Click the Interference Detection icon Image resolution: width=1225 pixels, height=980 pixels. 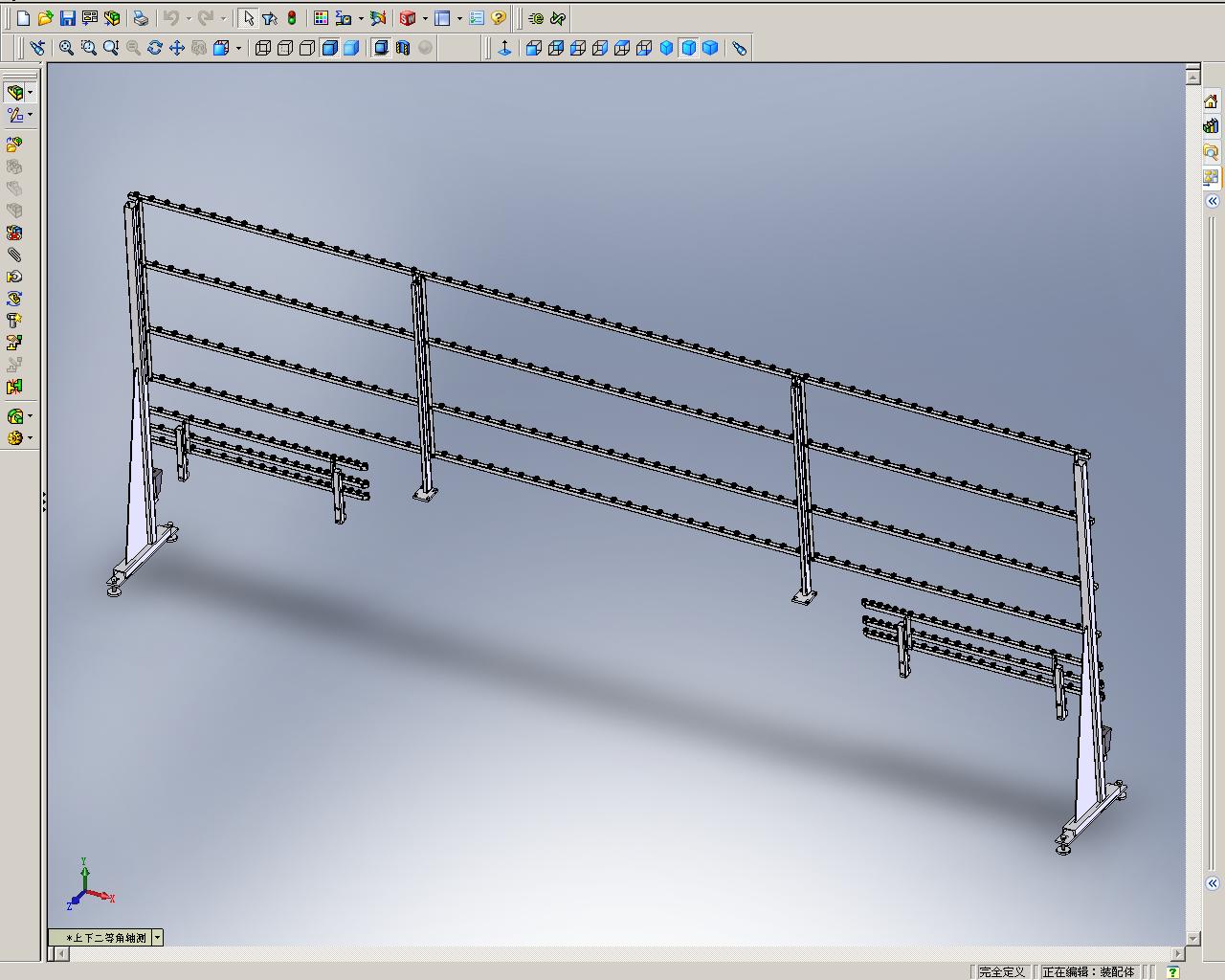pyautogui.click(x=14, y=387)
